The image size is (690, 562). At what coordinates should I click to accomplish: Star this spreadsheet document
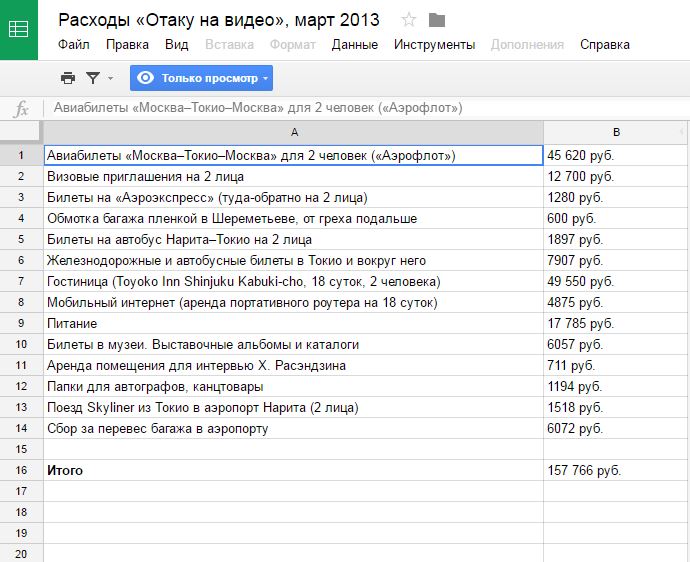[x=409, y=20]
